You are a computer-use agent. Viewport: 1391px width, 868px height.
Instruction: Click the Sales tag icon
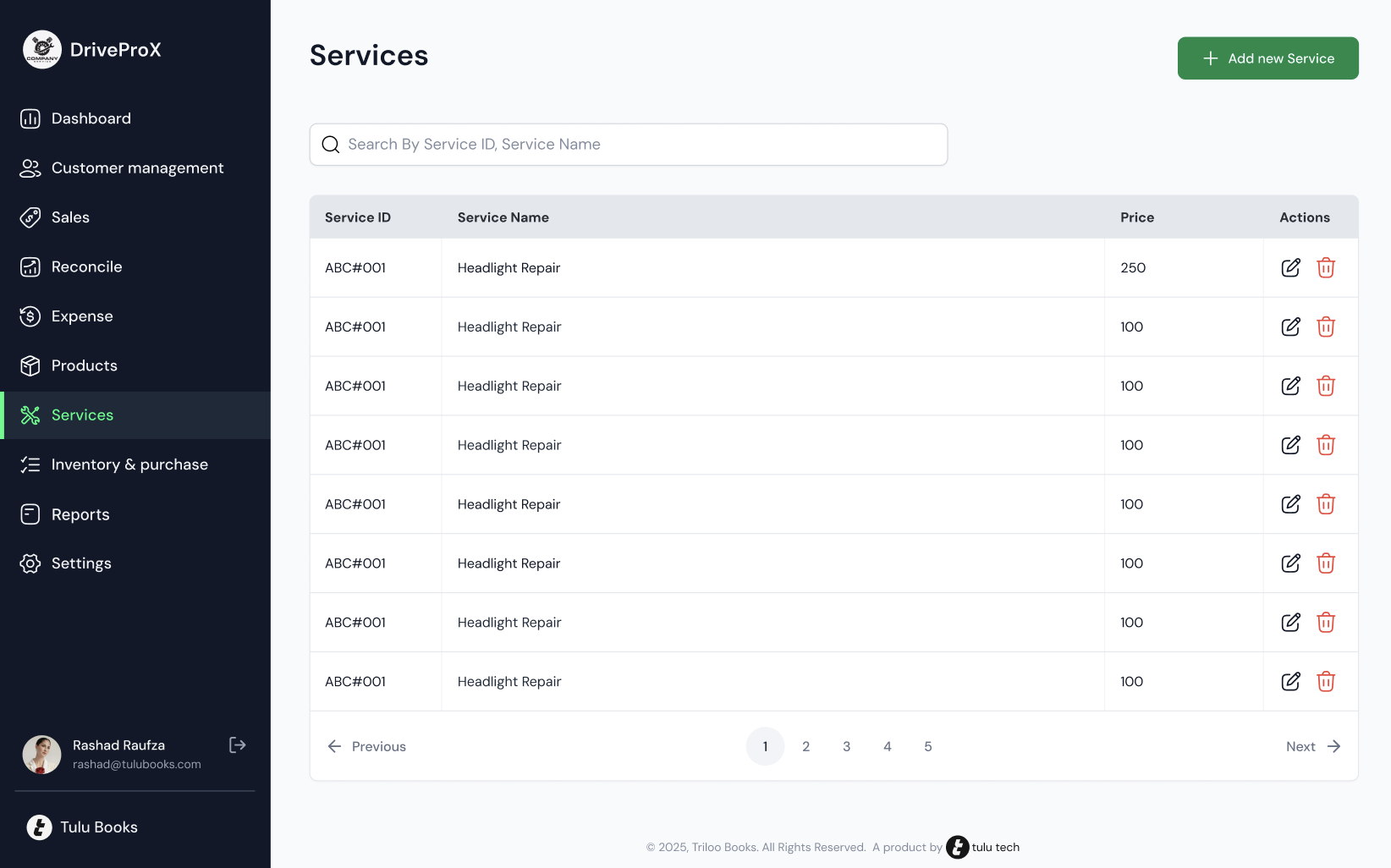[x=30, y=217]
